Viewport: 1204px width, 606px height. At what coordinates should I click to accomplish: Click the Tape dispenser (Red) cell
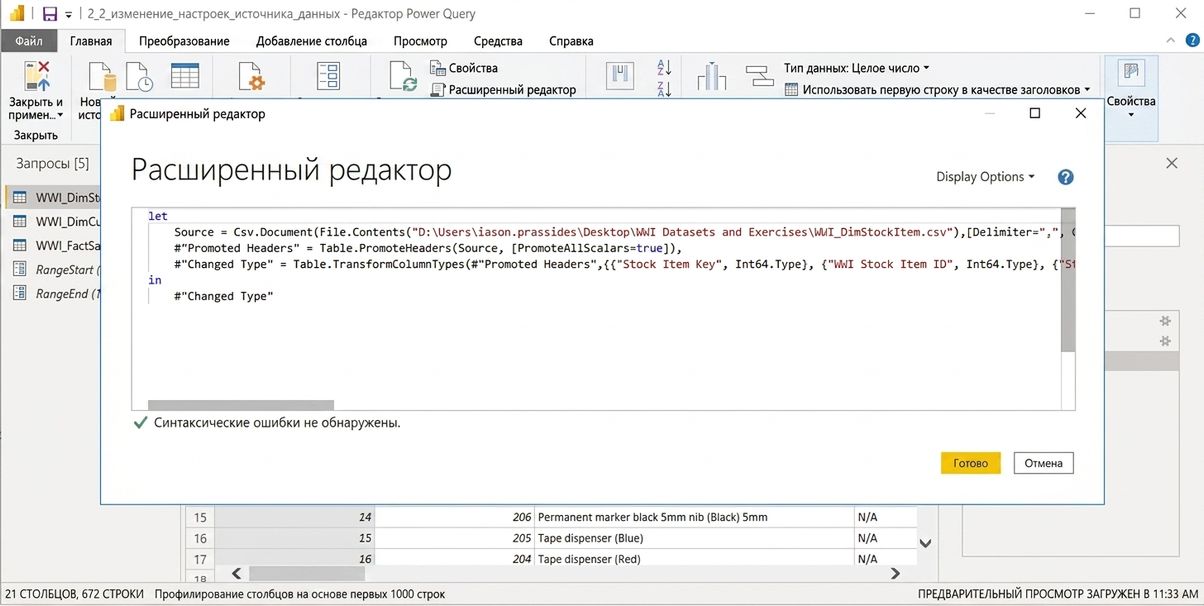coord(694,559)
